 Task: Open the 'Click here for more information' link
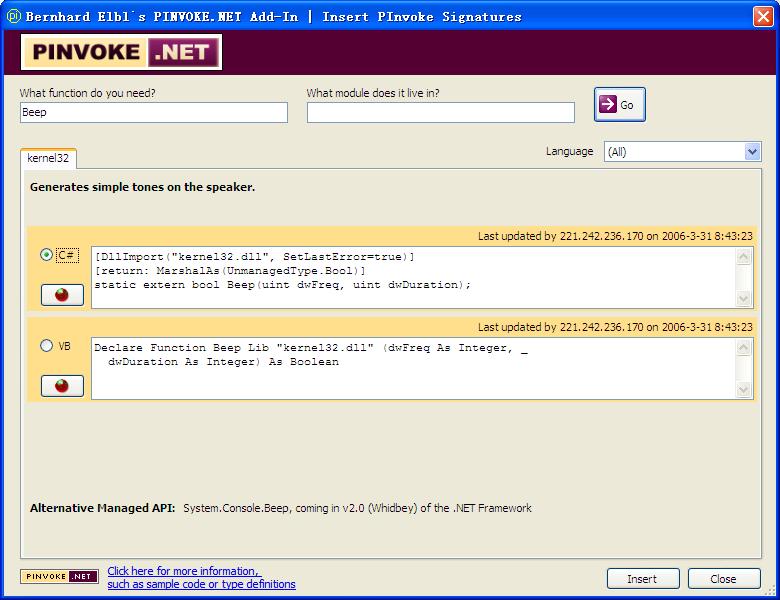click(201, 577)
